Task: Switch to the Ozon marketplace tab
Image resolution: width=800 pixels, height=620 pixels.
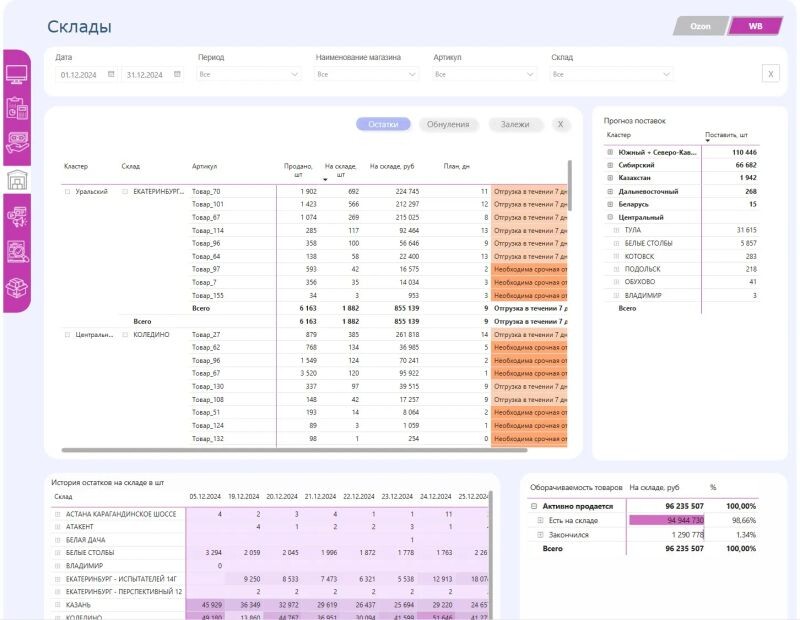Action: [699, 26]
